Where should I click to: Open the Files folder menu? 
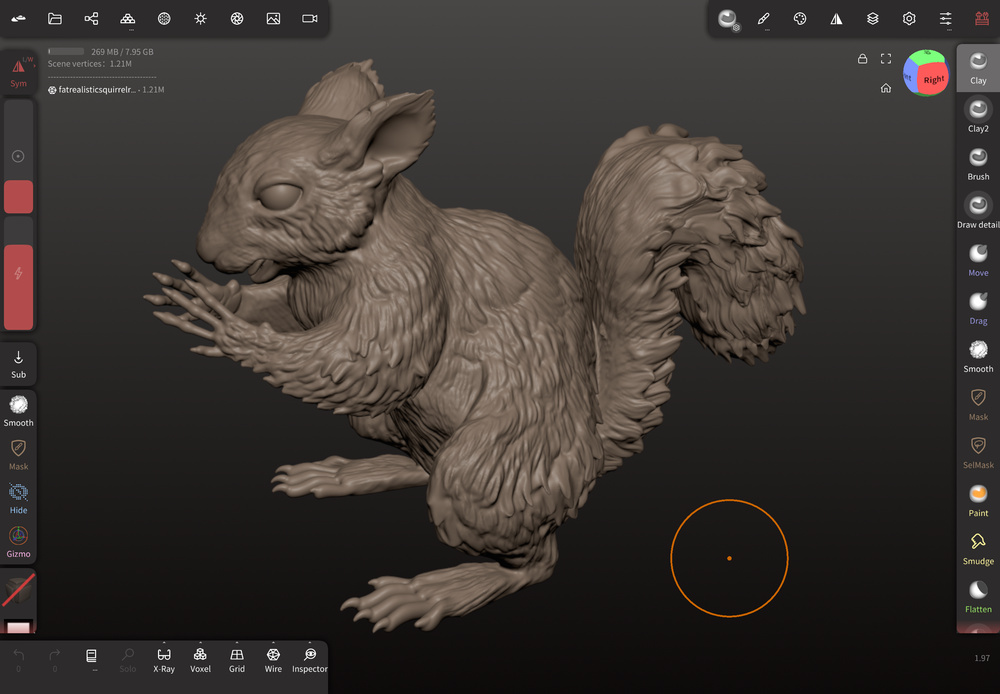click(x=55, y=19)
